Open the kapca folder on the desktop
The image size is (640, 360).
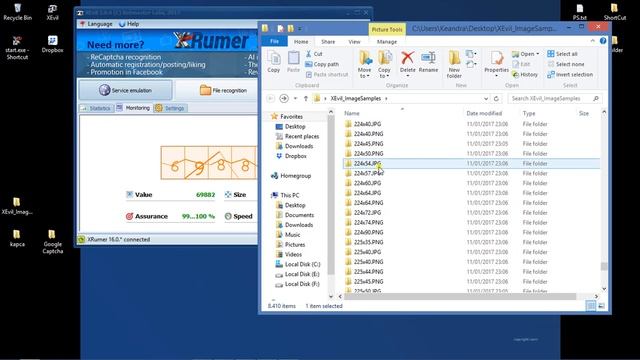point(17,238)
